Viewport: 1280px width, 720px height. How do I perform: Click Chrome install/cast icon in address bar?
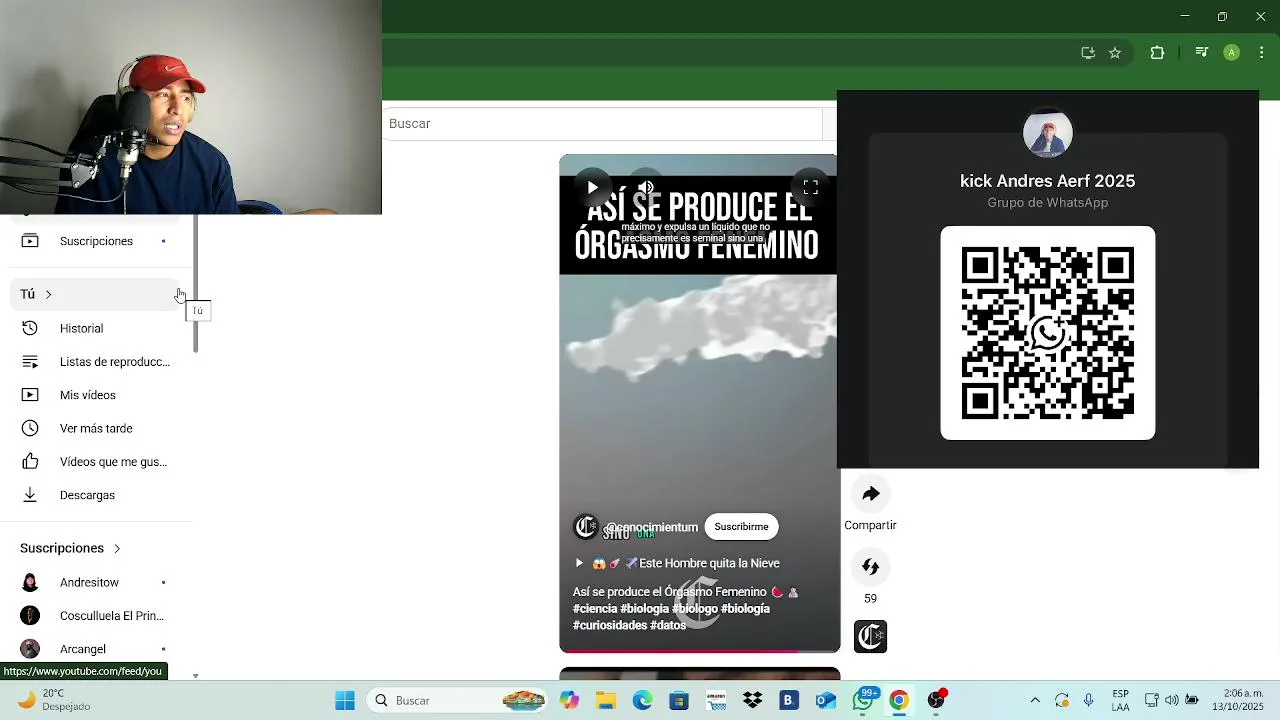pos(1088,53)
